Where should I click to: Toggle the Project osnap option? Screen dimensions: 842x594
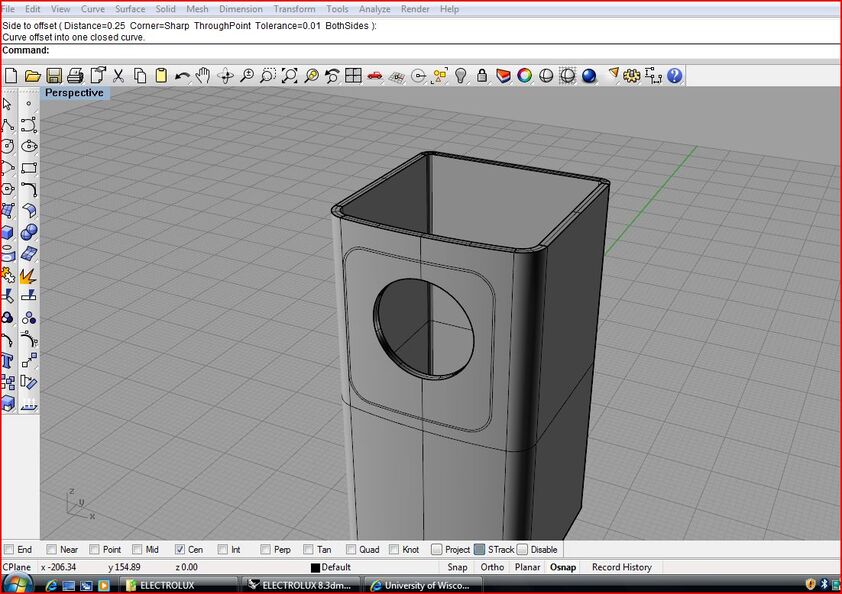click(x=437, y=549)
